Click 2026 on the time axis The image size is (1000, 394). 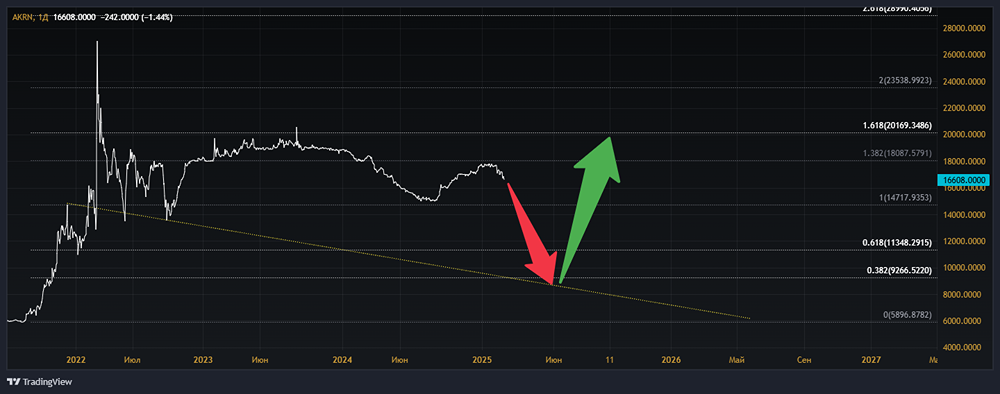(672, 360)
